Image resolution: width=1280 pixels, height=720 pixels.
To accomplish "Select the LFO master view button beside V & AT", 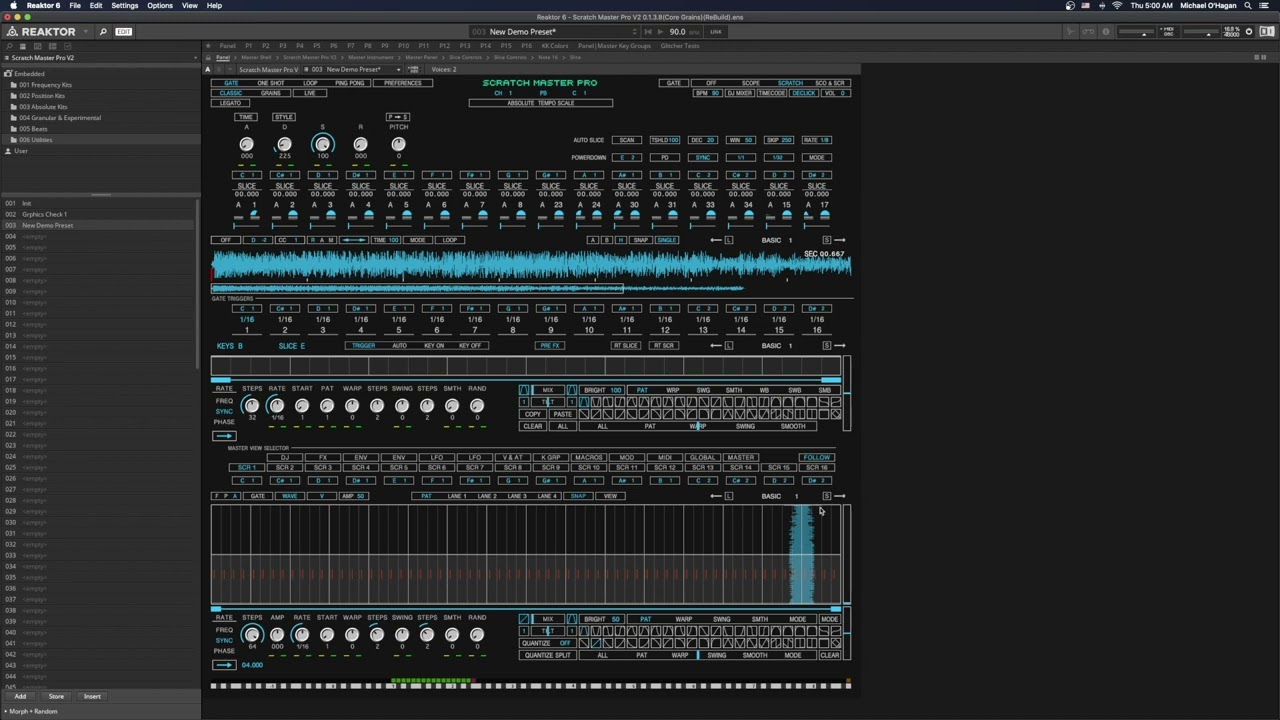I will tap(474, 458).
